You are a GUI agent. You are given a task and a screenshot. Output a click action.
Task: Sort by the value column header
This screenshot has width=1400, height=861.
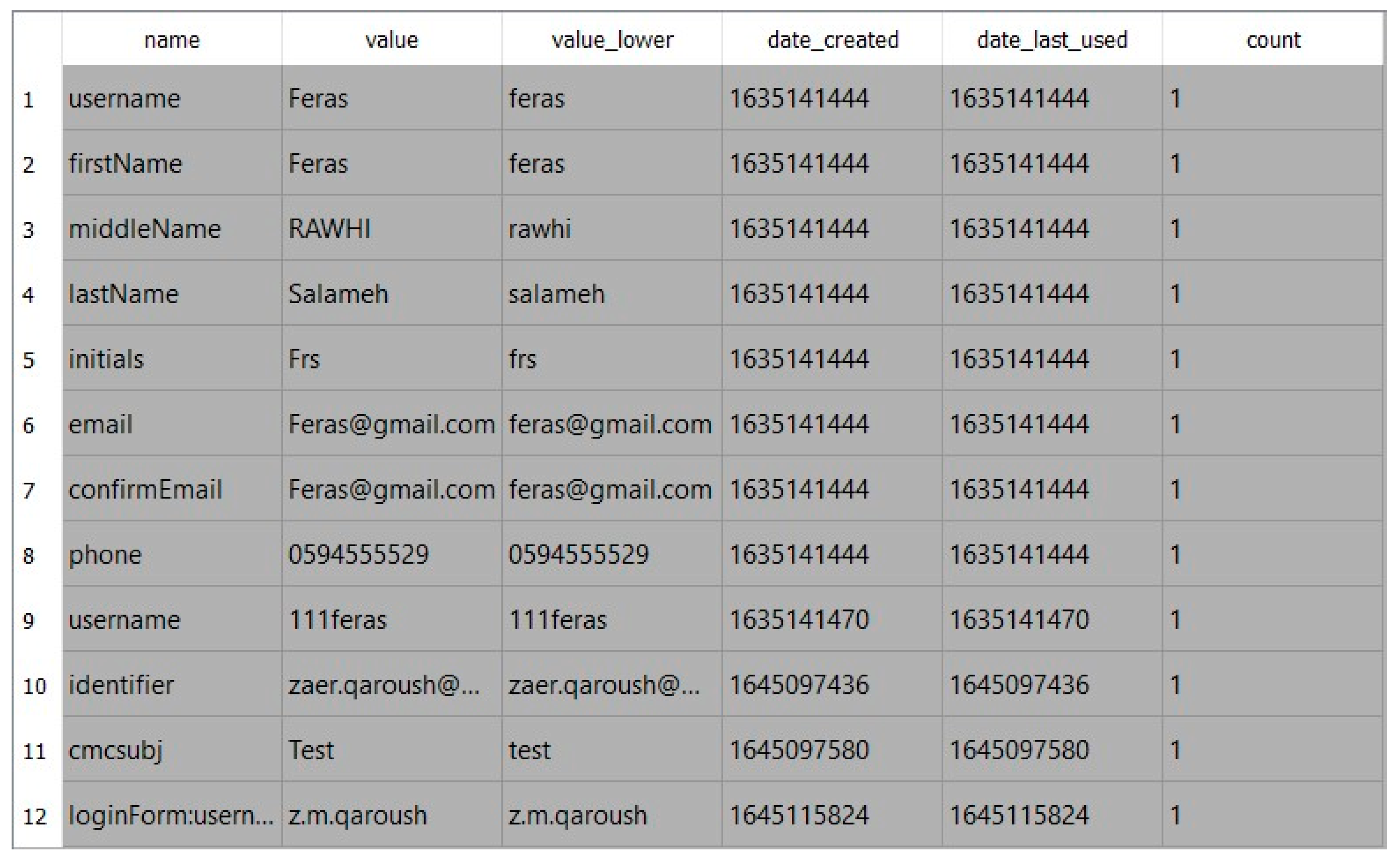pyautogui.click(x=391, y=40)
